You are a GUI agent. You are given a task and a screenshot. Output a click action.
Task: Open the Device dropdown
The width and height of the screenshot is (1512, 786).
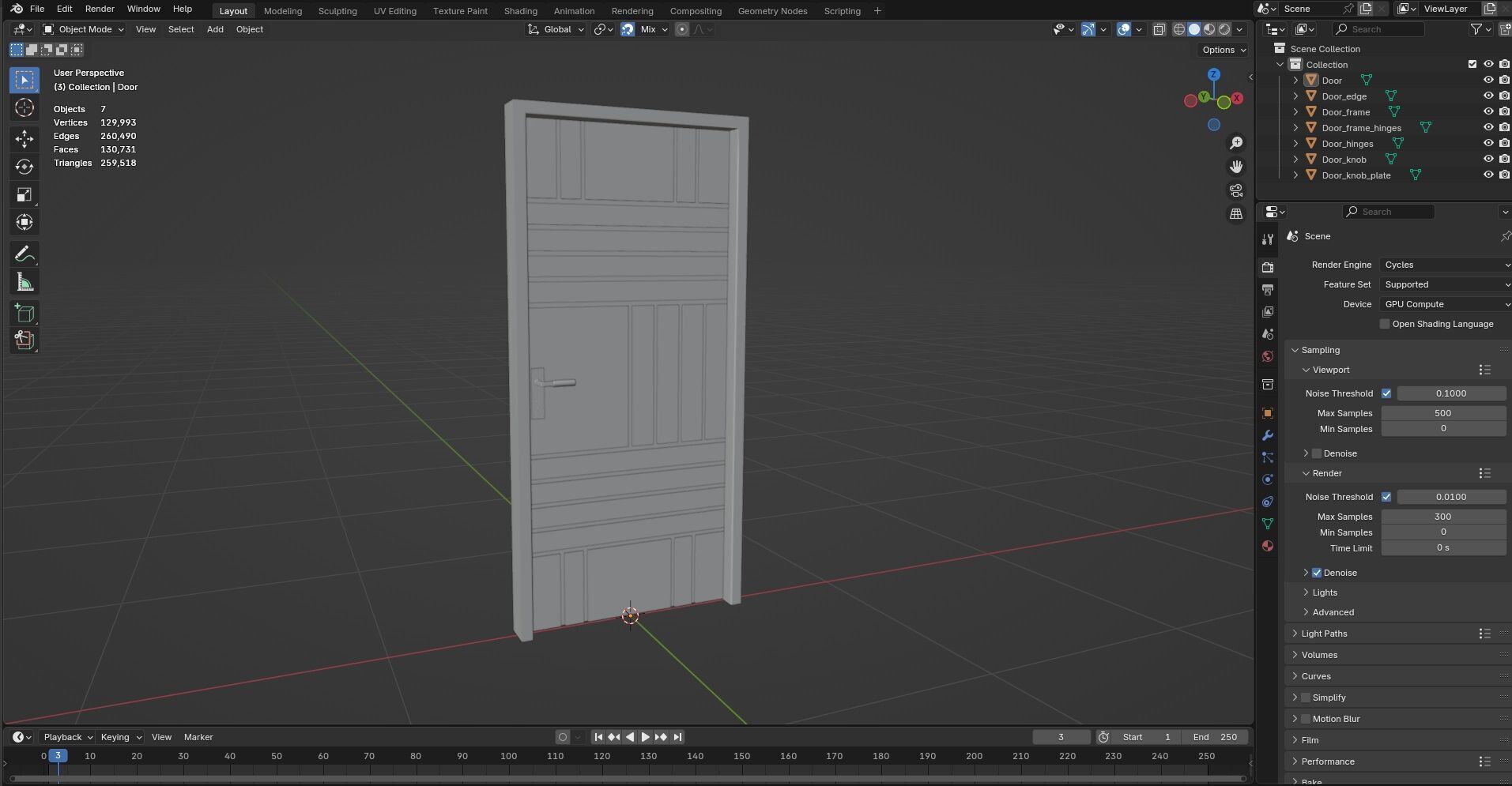[1446, 304]
